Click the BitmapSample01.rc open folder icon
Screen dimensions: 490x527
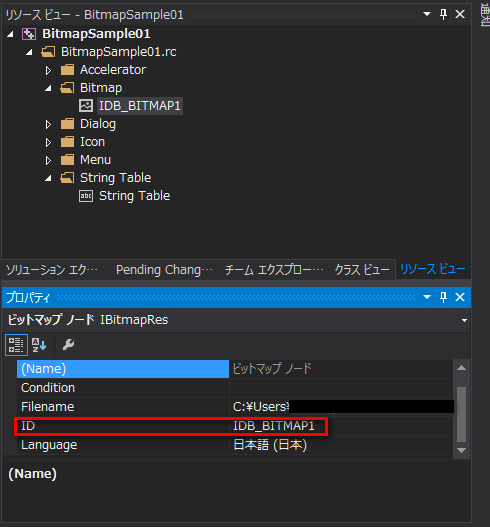click(x=48, y=52)
